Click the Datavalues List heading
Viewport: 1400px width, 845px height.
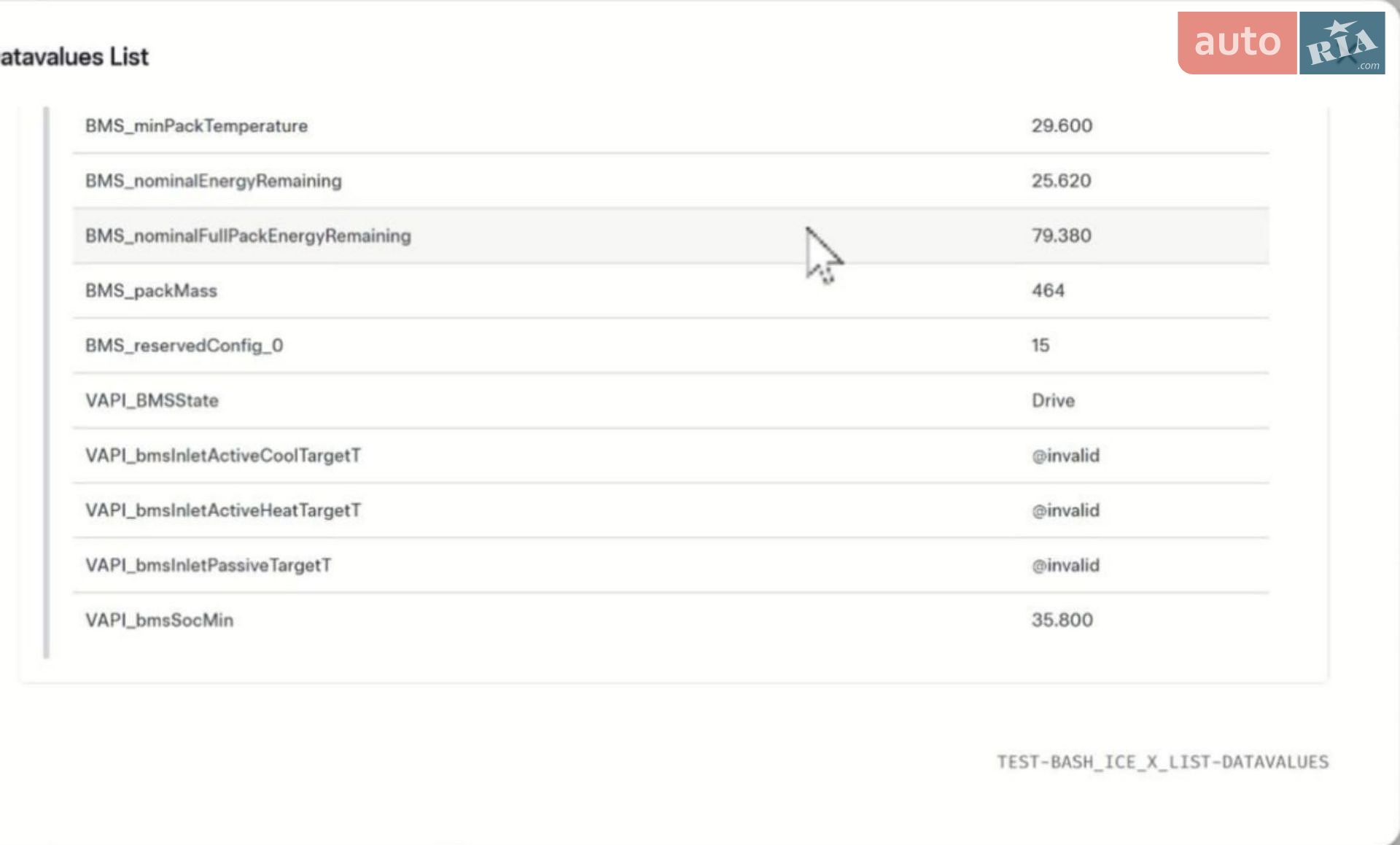[74, 57]
